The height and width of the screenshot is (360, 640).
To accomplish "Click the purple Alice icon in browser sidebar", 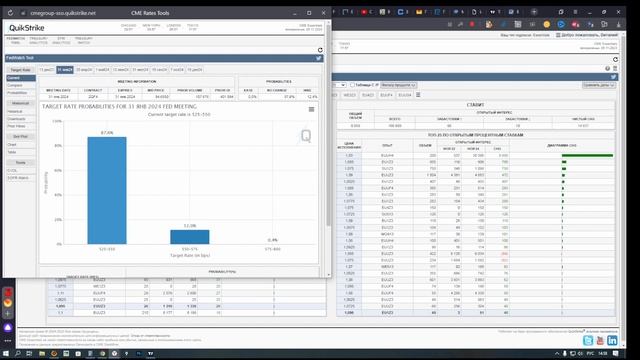I will (8, 327).
